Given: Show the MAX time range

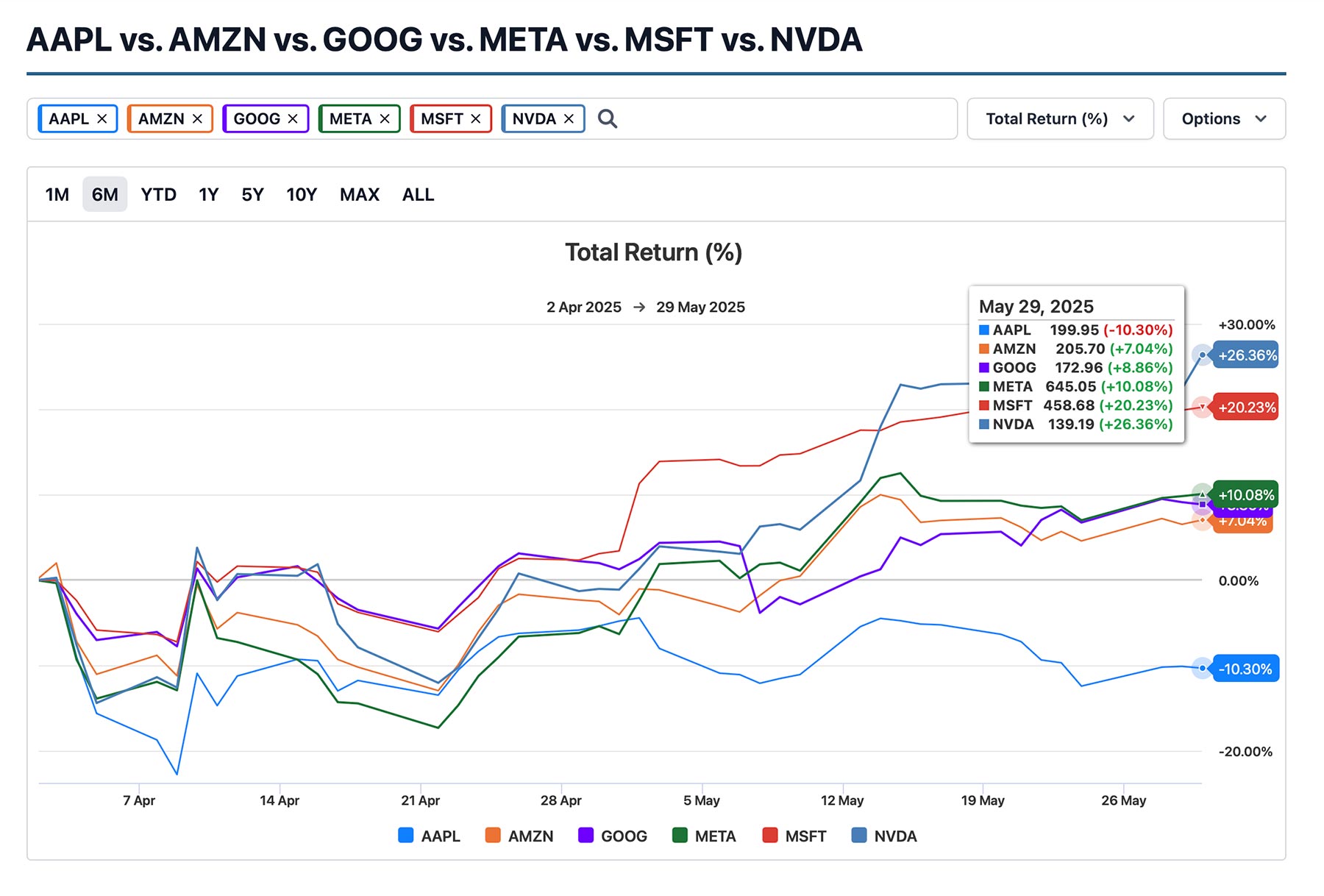Looking at the screenshot, I should pos(360,194).
